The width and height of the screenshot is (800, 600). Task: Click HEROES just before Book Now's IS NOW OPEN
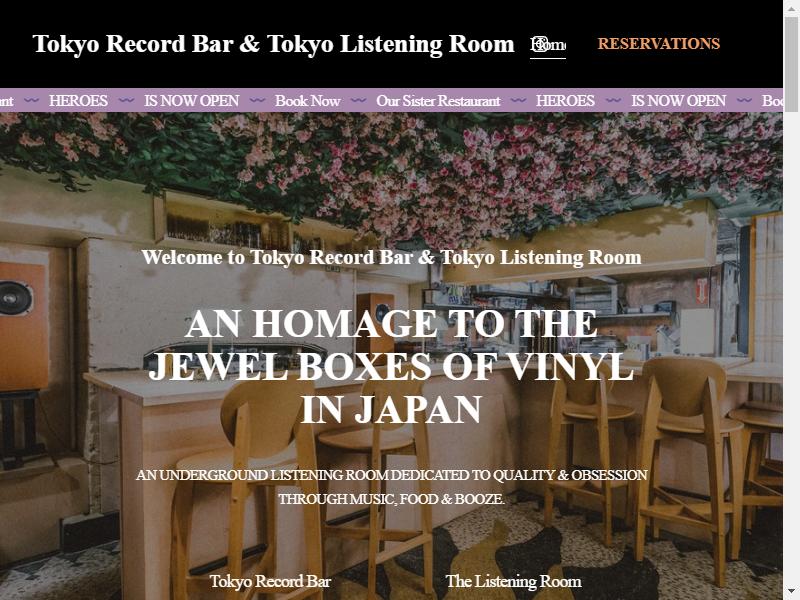tap(78, 101)
